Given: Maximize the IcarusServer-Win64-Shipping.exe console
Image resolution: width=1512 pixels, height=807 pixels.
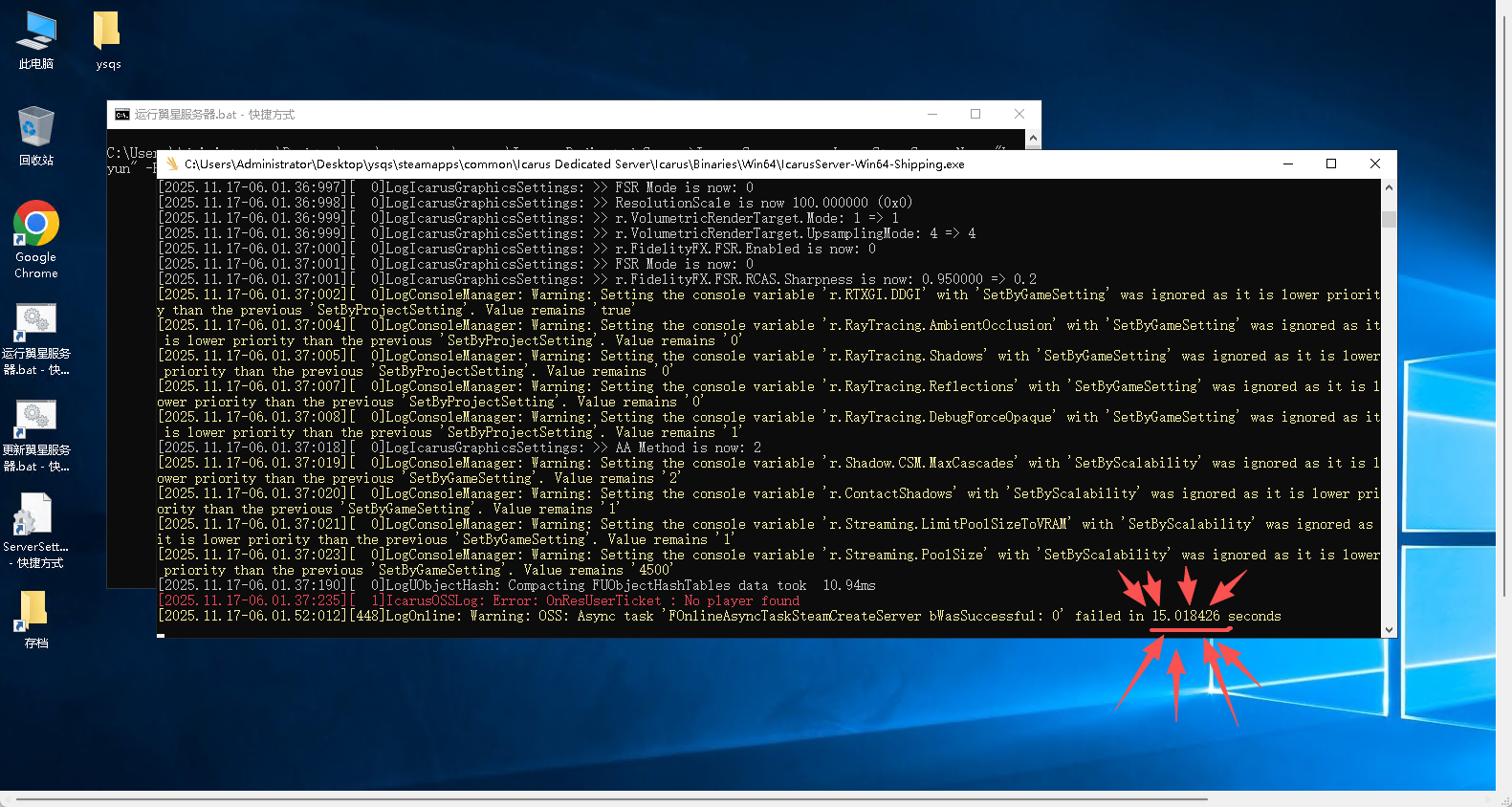Looking at the screenshot, I should [1331, 164].
